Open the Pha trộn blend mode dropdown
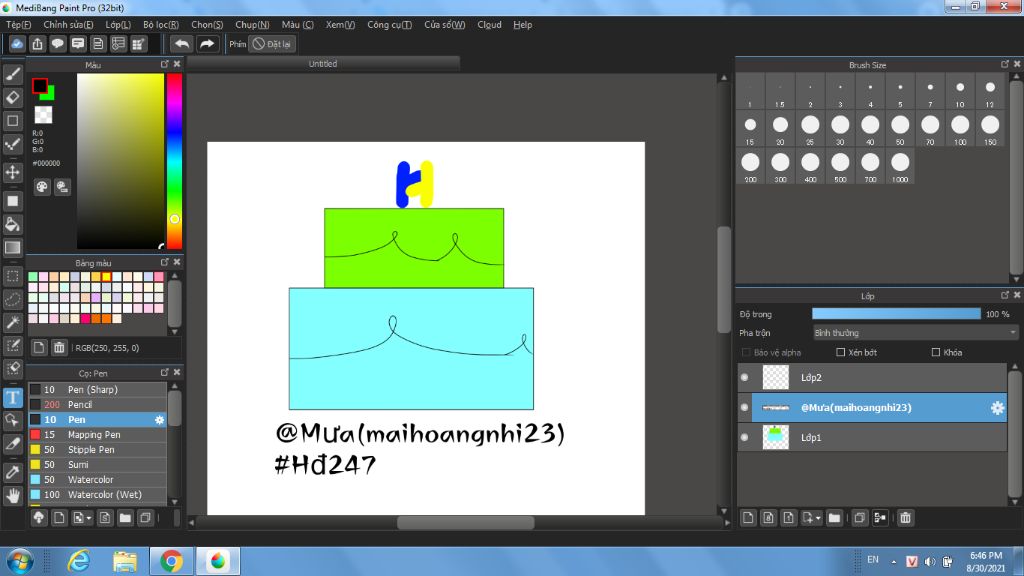This screenshot has height=576, width=1024. pyautogui.click(x=915, y=333)
